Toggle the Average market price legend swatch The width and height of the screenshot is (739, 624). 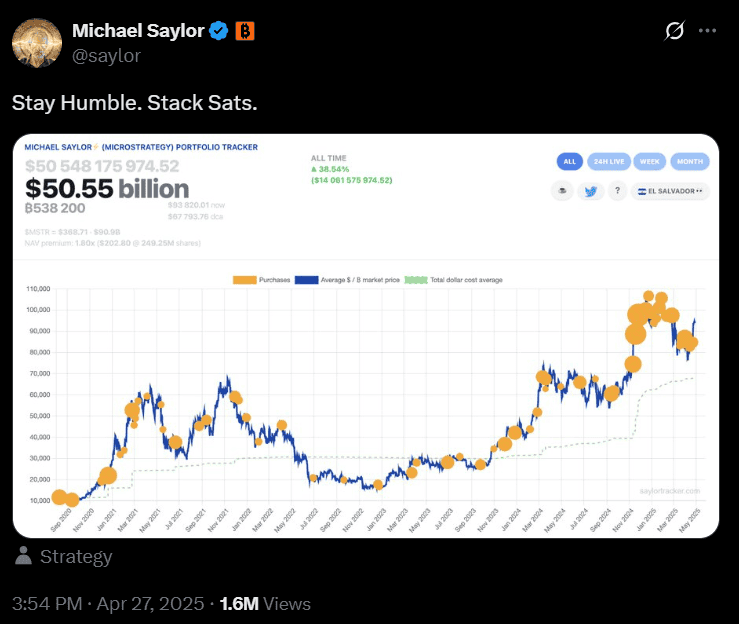307,280
